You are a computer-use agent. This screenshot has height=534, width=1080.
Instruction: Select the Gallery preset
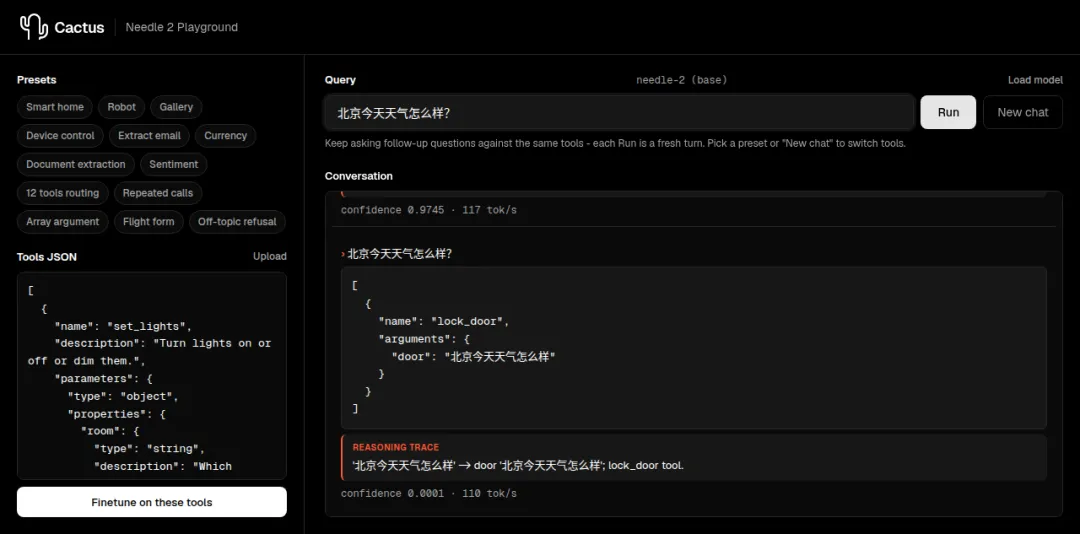coord(176,107)
